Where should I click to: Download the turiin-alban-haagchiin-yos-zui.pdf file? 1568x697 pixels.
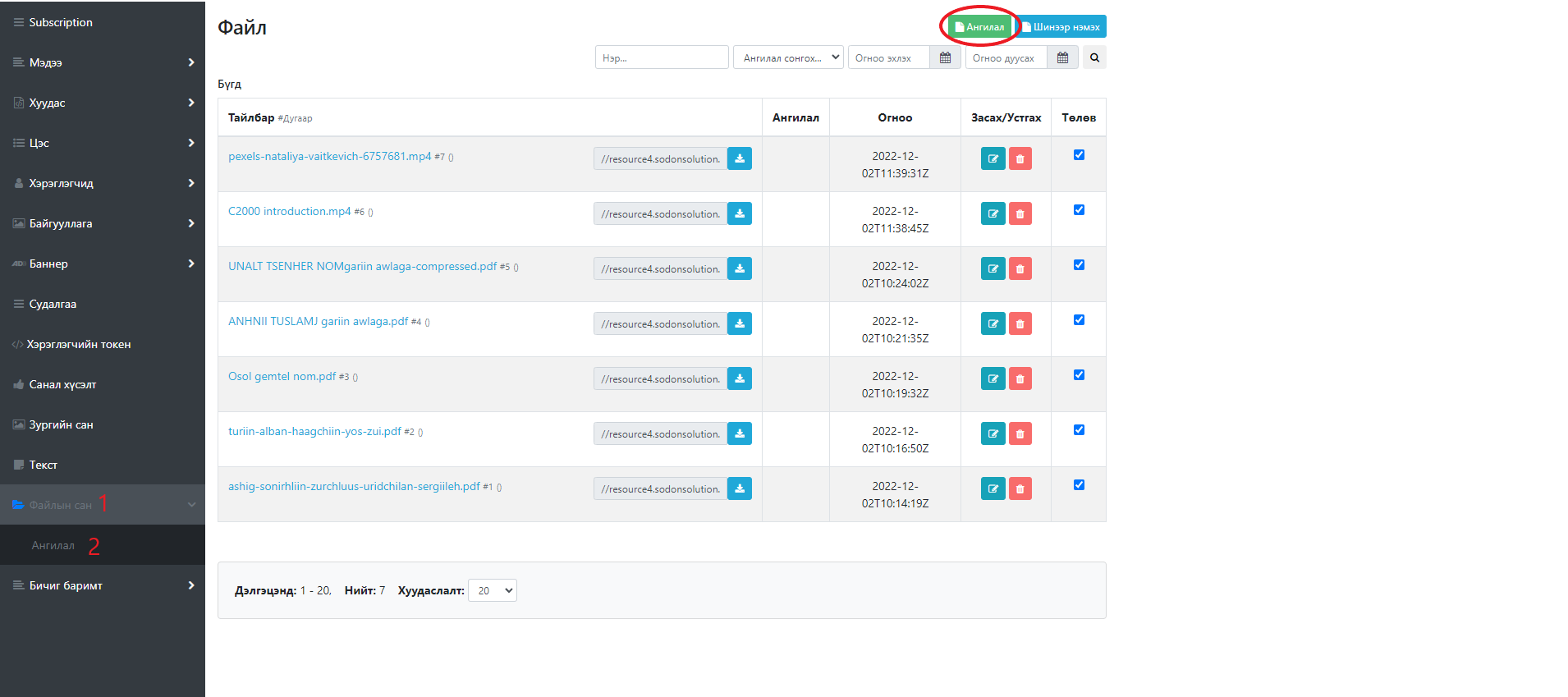pos(739,433)
